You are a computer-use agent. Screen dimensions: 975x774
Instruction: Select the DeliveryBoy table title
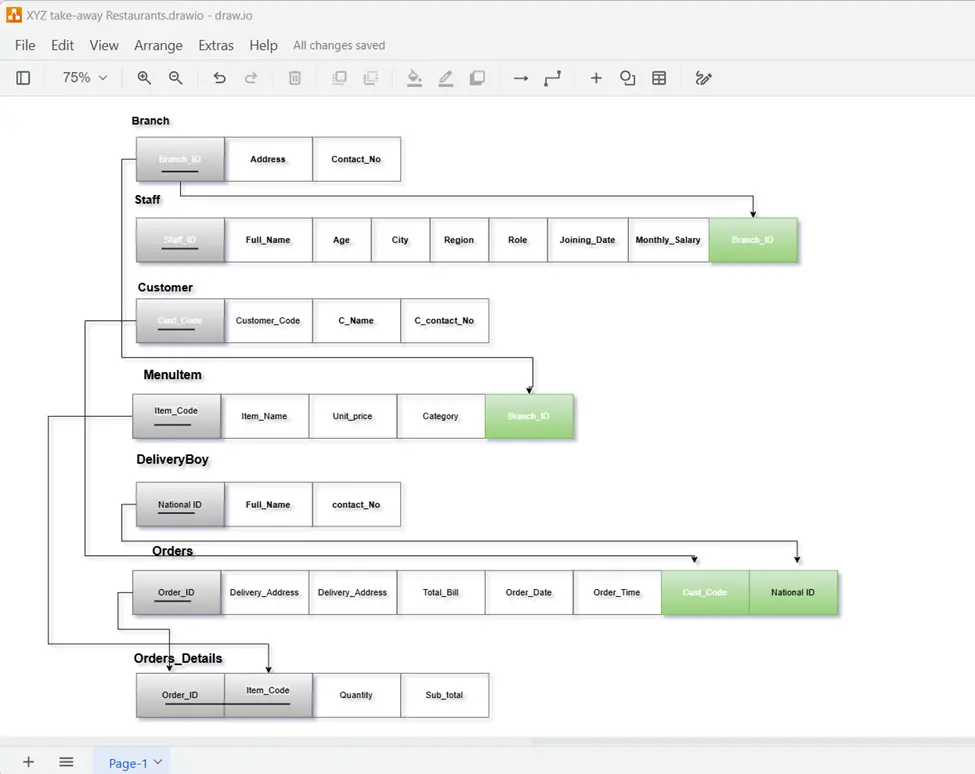172,459
